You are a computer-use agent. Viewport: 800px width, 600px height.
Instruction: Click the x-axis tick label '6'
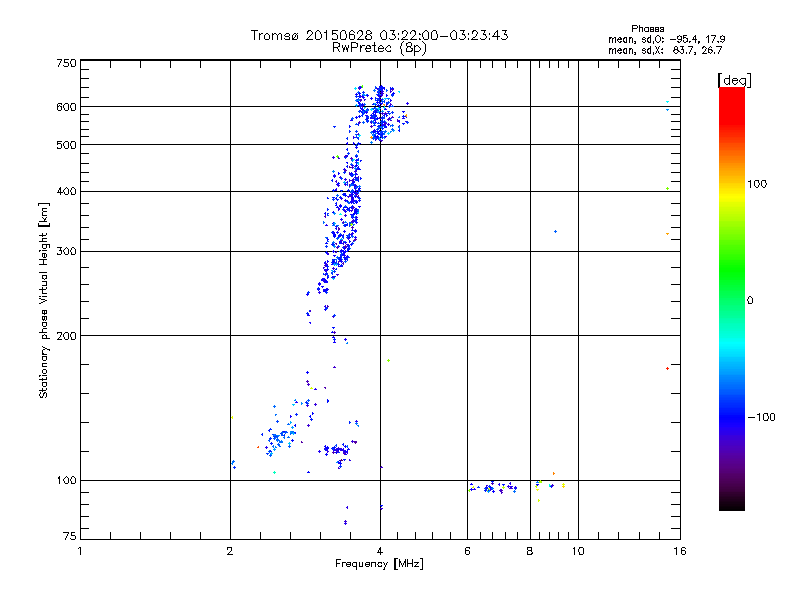467,551
